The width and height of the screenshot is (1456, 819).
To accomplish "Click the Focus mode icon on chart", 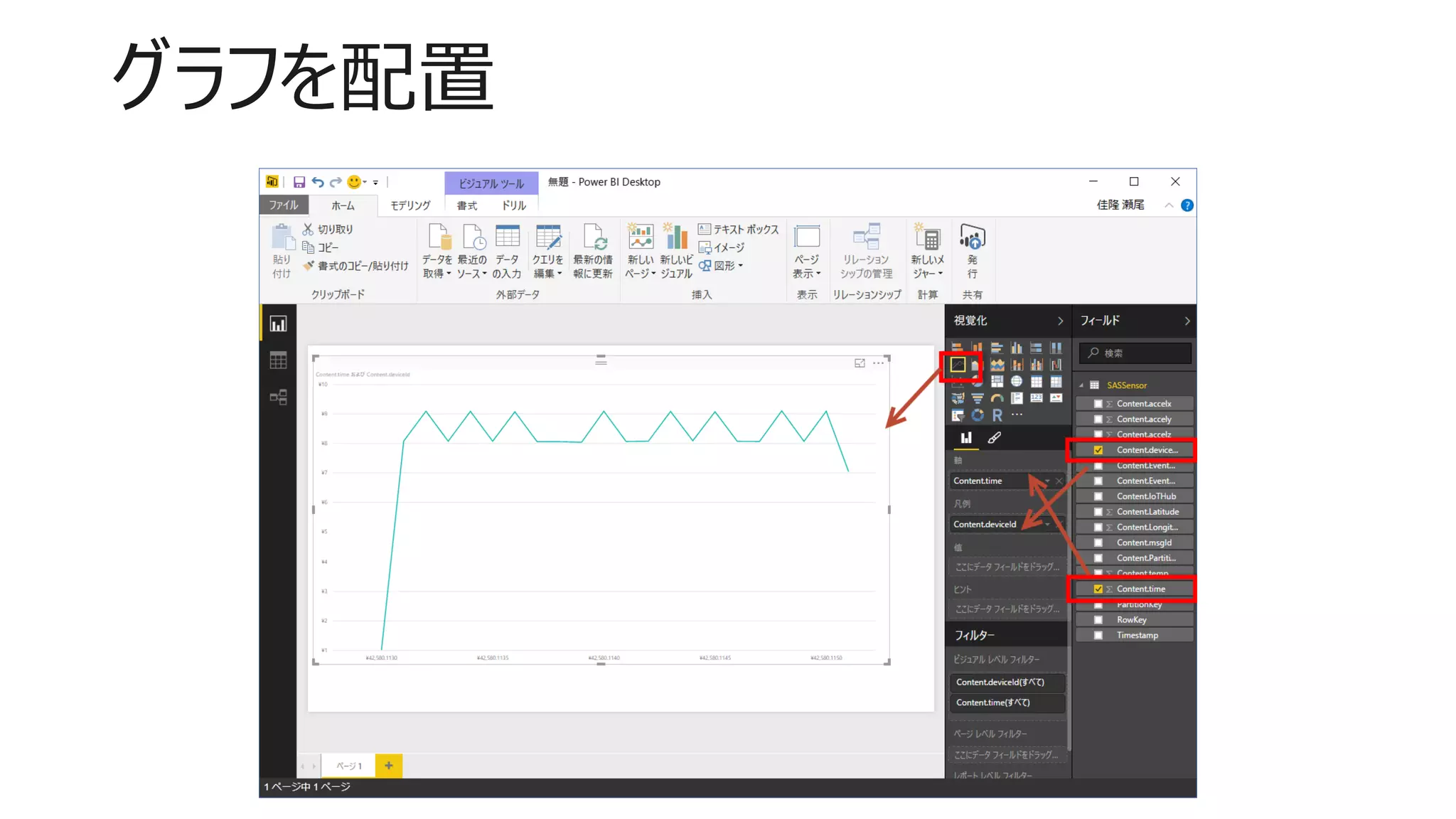I will click(x=860, y=363).
